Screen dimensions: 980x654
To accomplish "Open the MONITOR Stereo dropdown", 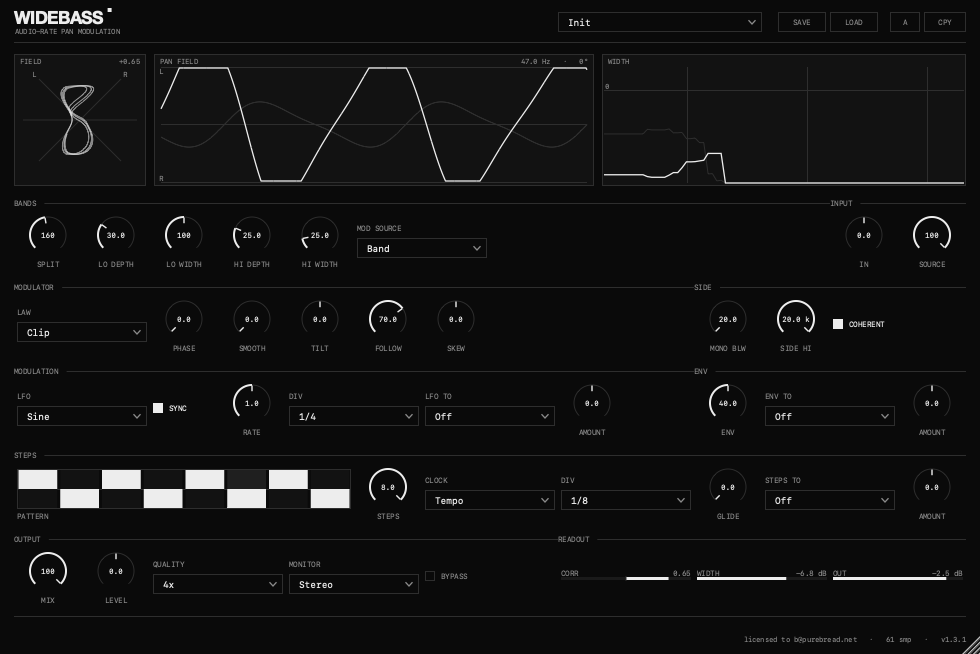I will (x=354, y=584).
